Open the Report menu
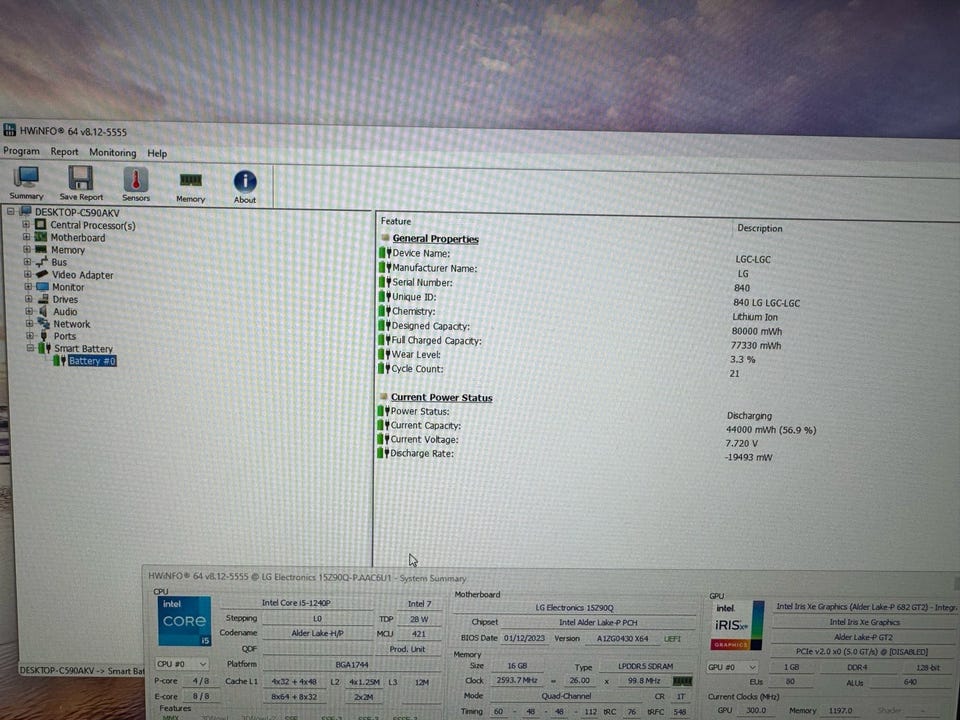Image resolution: width=960 pixels, height=720 pixels. (x=64, y=151)
